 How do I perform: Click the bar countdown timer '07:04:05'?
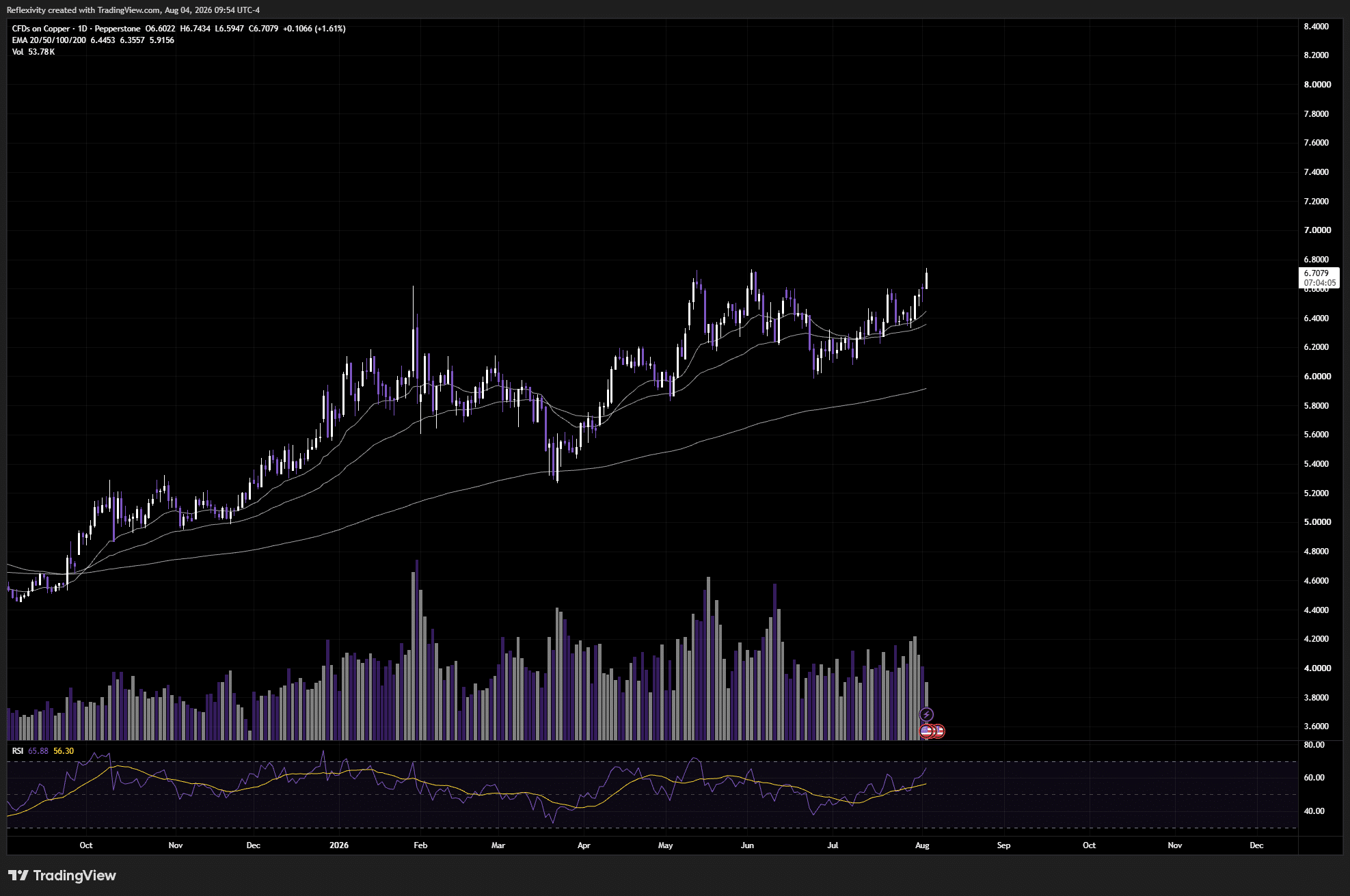(x=1320, y=283)
